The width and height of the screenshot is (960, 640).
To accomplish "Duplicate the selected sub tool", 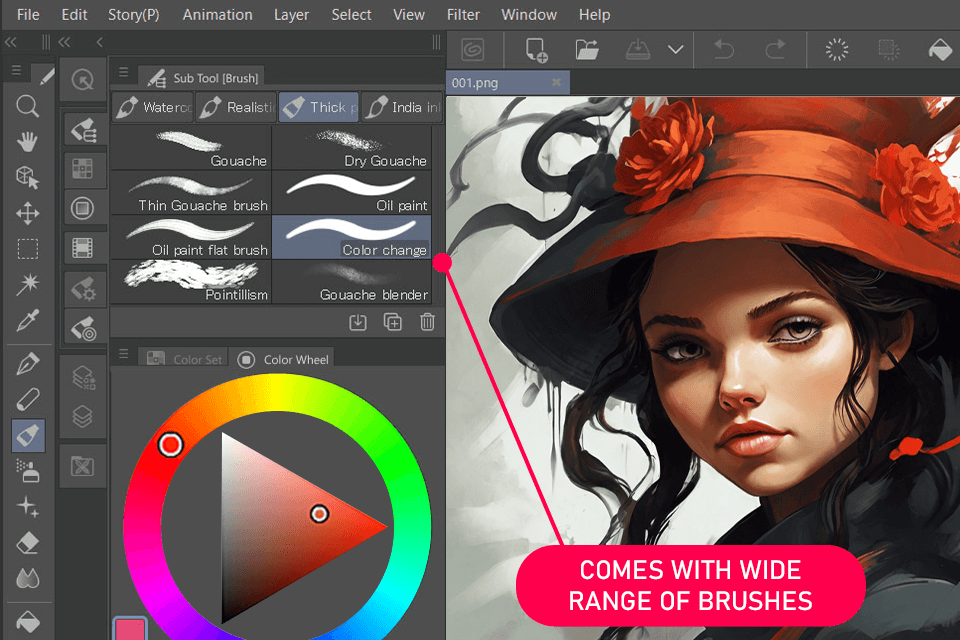I will (x=392, y=322).
